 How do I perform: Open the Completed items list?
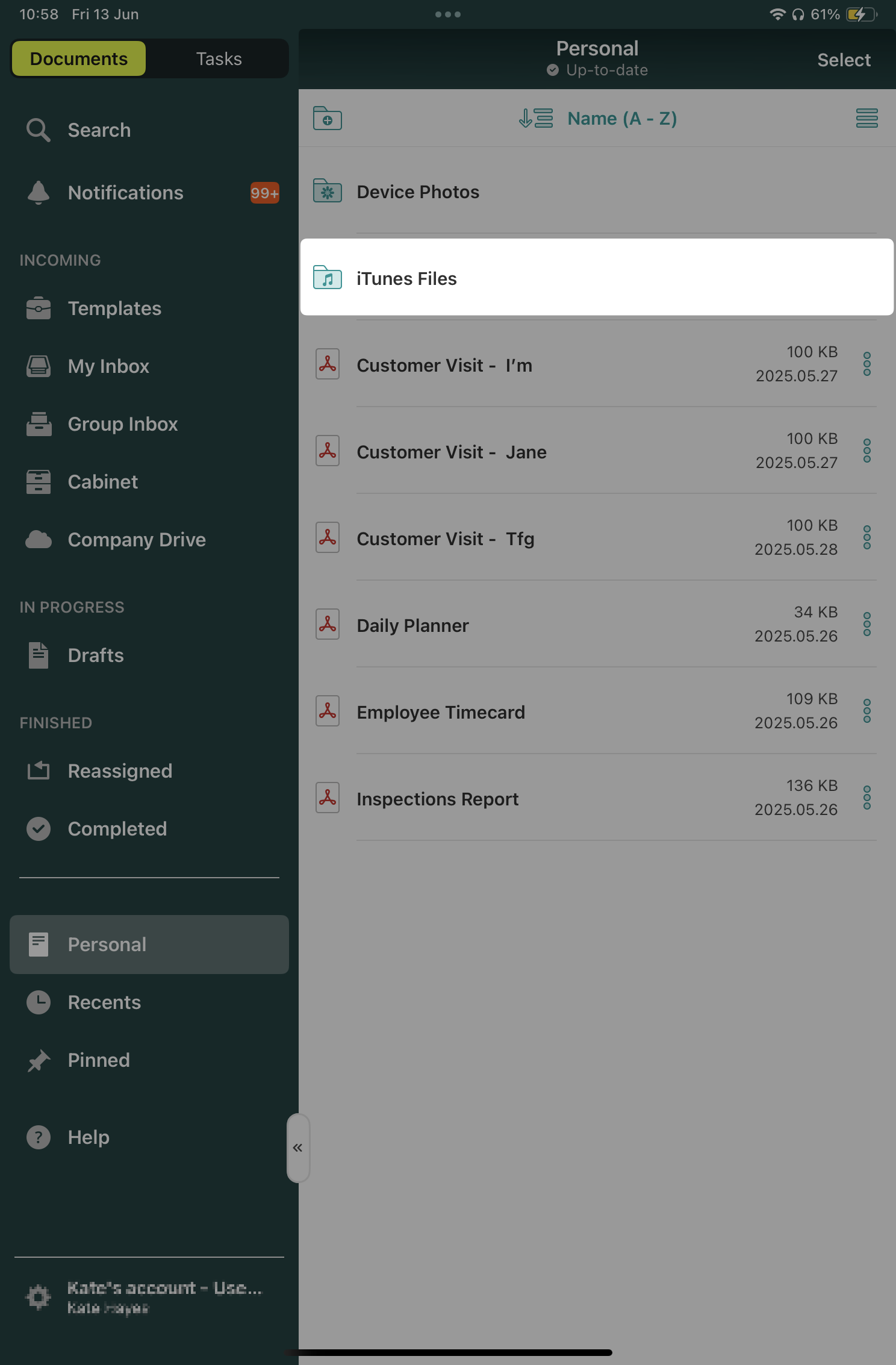coord(117,829)
